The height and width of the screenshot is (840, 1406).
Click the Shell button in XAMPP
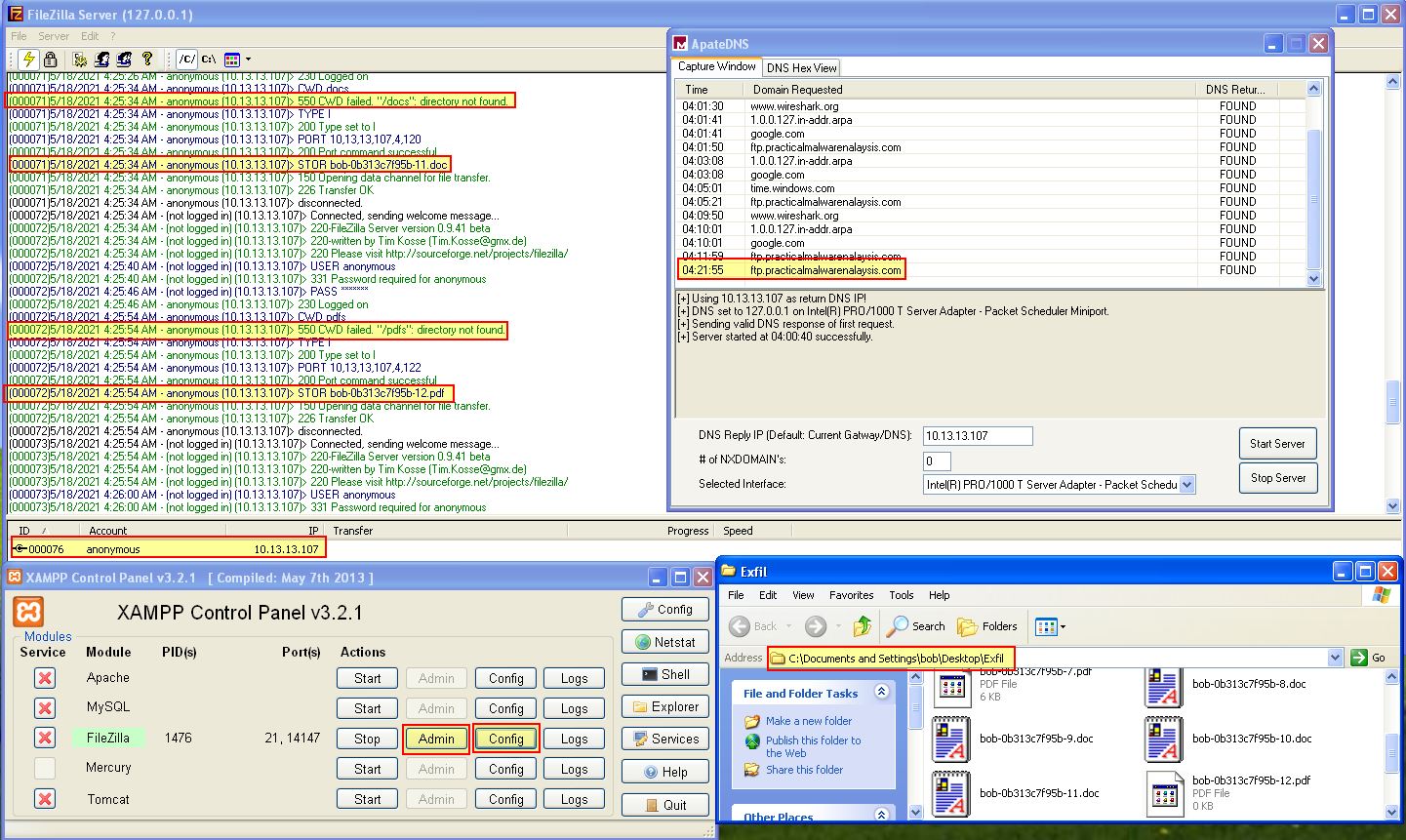(663, 674)
